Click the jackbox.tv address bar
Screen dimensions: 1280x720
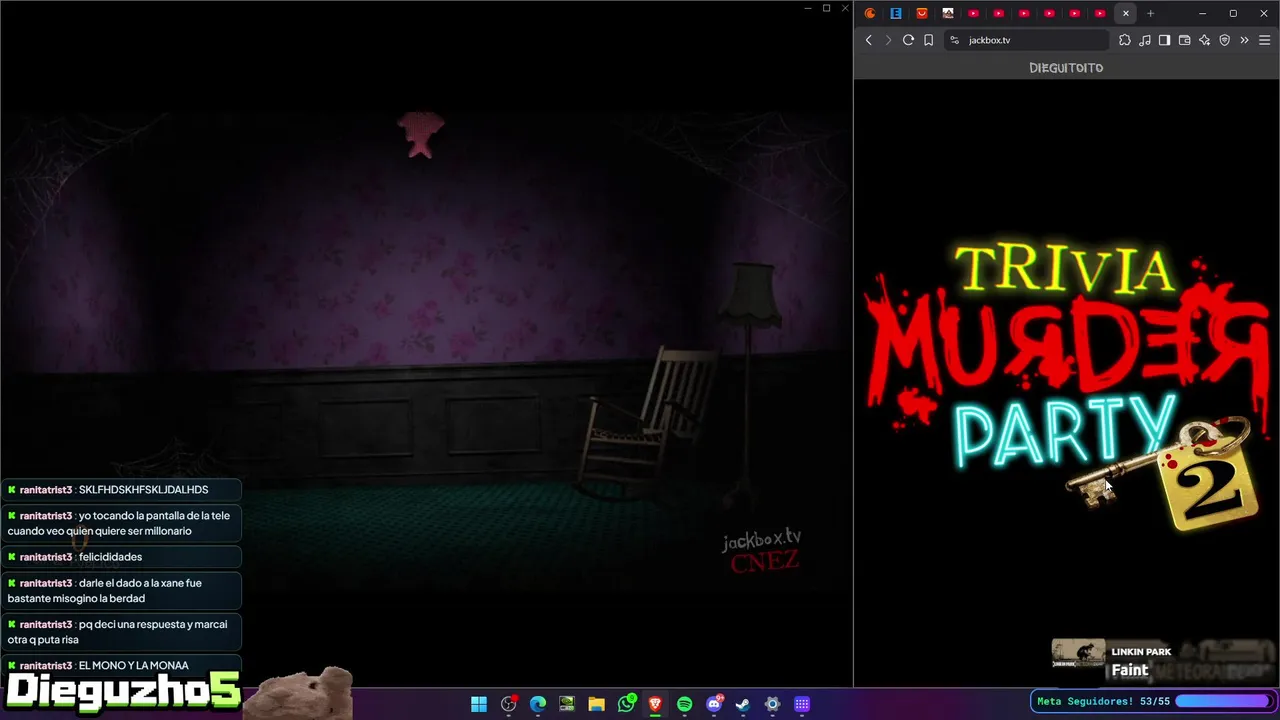click(1026, 40)
